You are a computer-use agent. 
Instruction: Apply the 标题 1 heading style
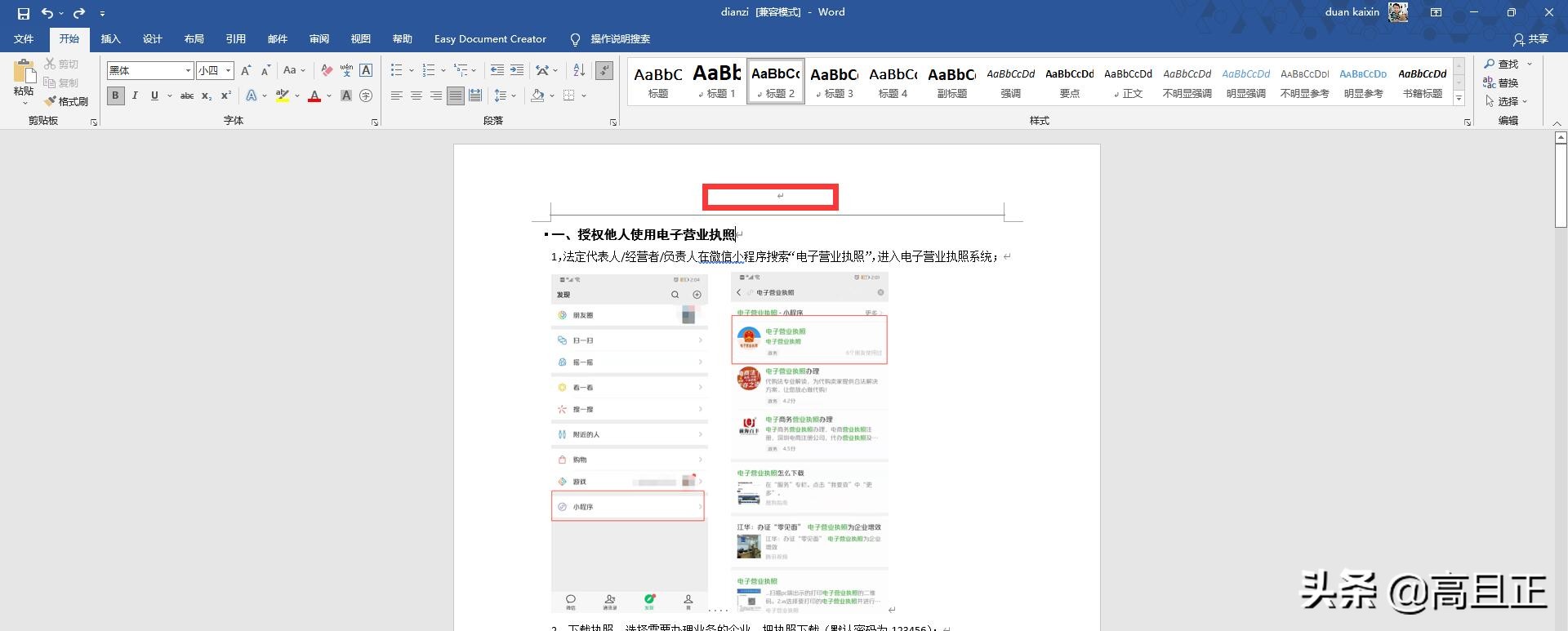(x=717, y=81)
